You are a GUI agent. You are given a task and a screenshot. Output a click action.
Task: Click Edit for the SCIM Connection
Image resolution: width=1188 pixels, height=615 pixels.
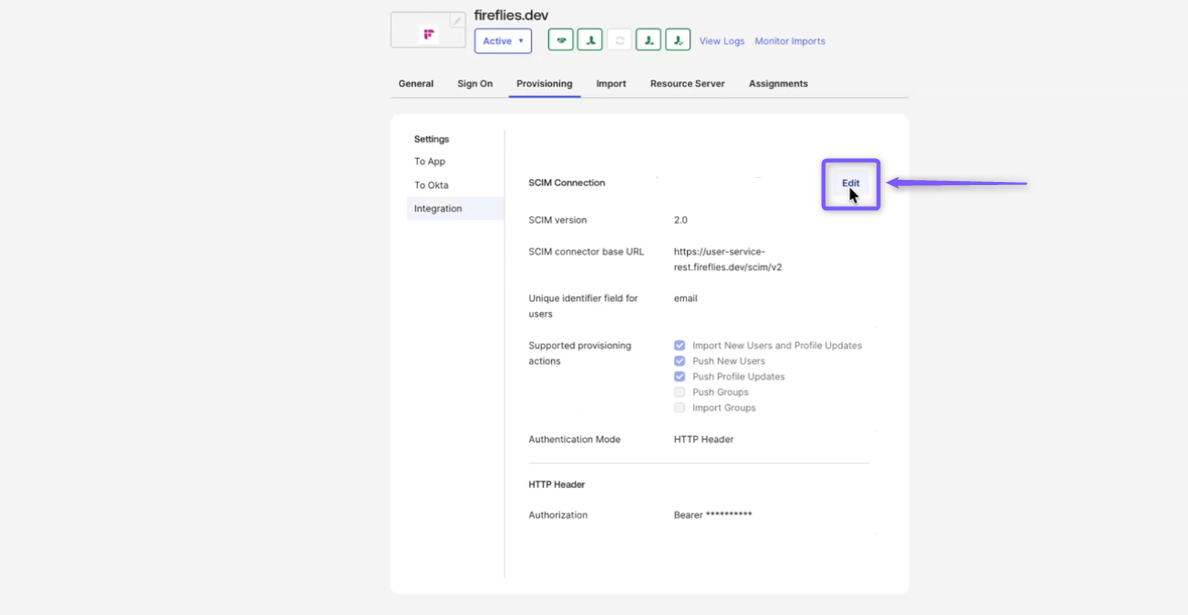click(851, 183)
